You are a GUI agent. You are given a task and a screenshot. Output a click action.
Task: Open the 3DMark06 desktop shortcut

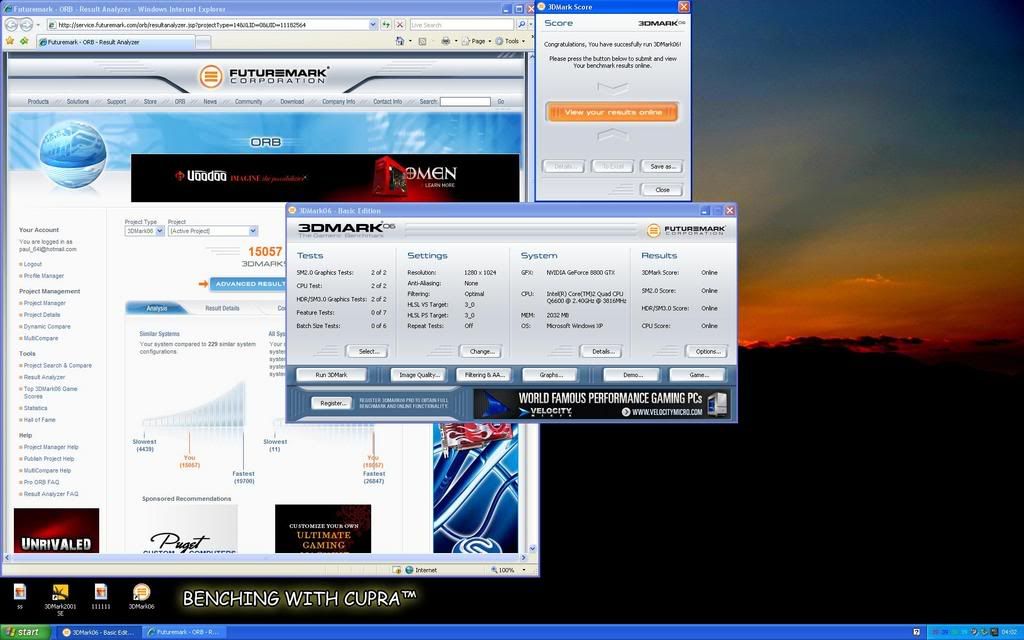[141, 596]
